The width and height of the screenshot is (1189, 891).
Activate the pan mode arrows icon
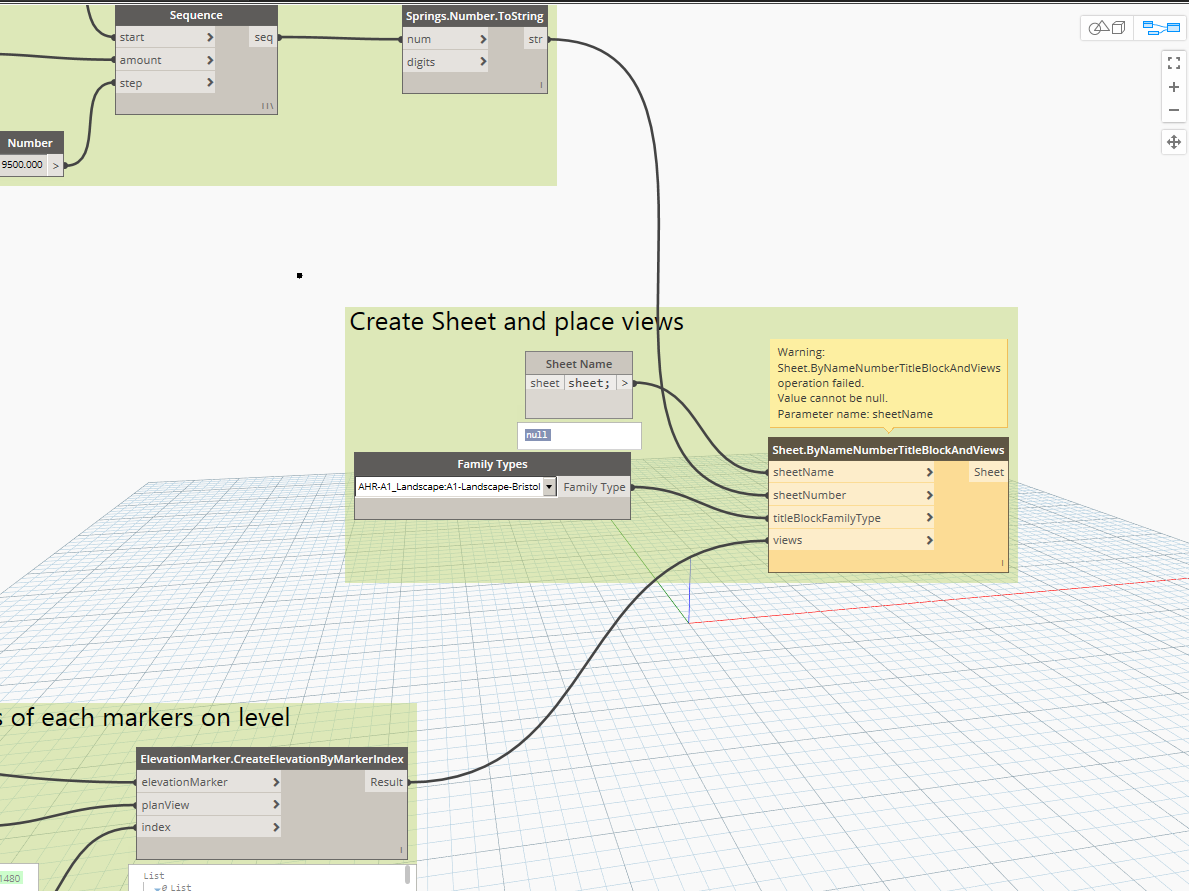pyautogui.click(x=1174, y=142)
